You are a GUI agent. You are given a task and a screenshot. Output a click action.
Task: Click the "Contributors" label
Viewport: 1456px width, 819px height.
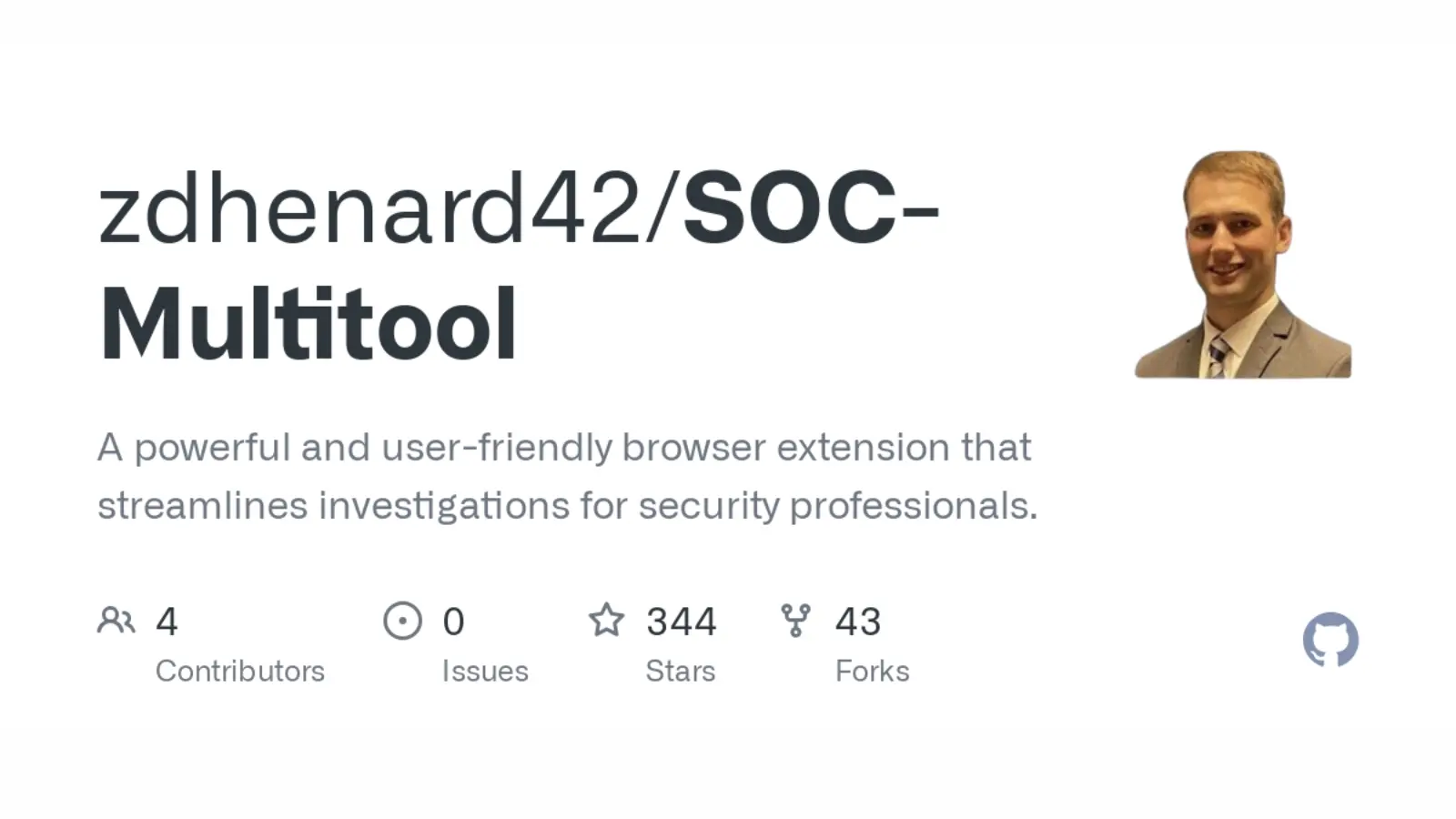pyautogui.click(x=240, y=672)
